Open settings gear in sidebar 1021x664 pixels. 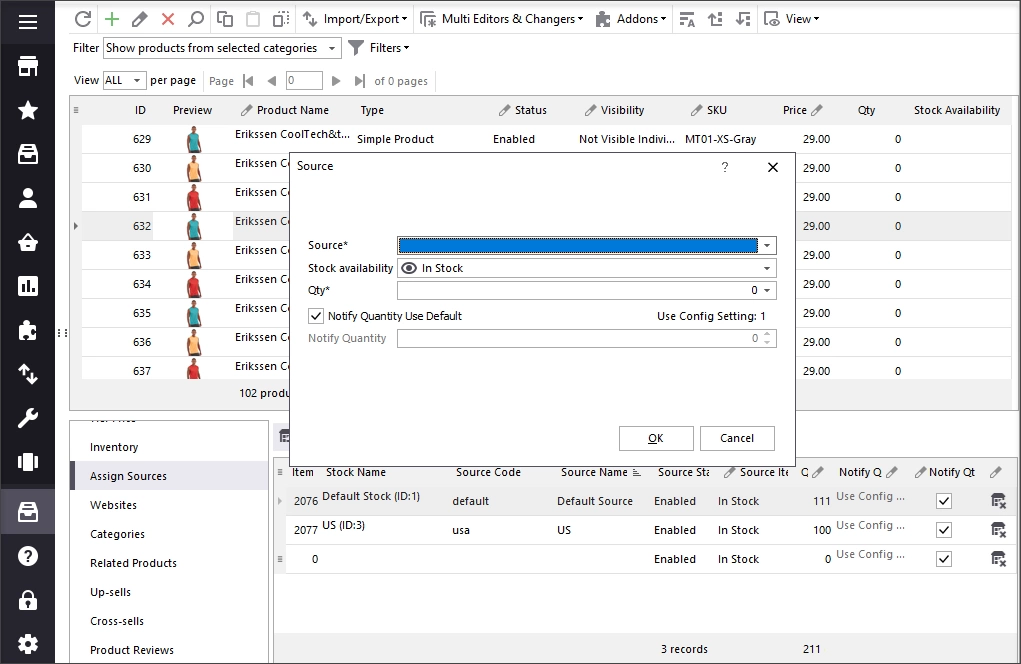(27, 644)
